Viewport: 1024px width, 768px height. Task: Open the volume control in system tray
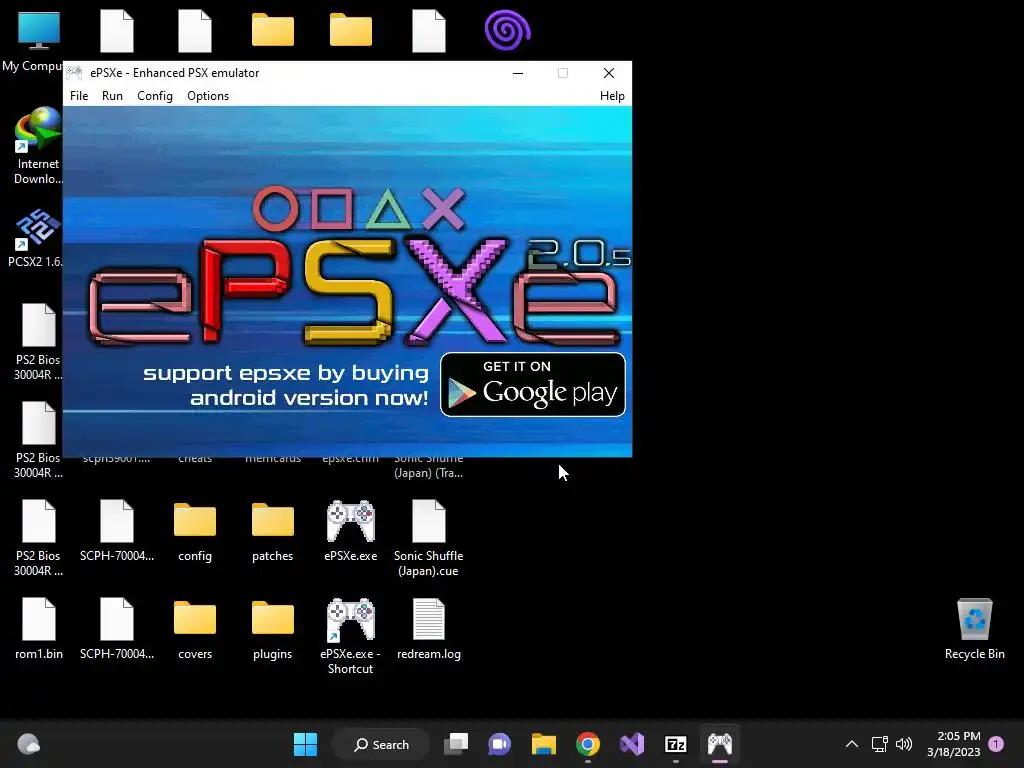point(904,744)
